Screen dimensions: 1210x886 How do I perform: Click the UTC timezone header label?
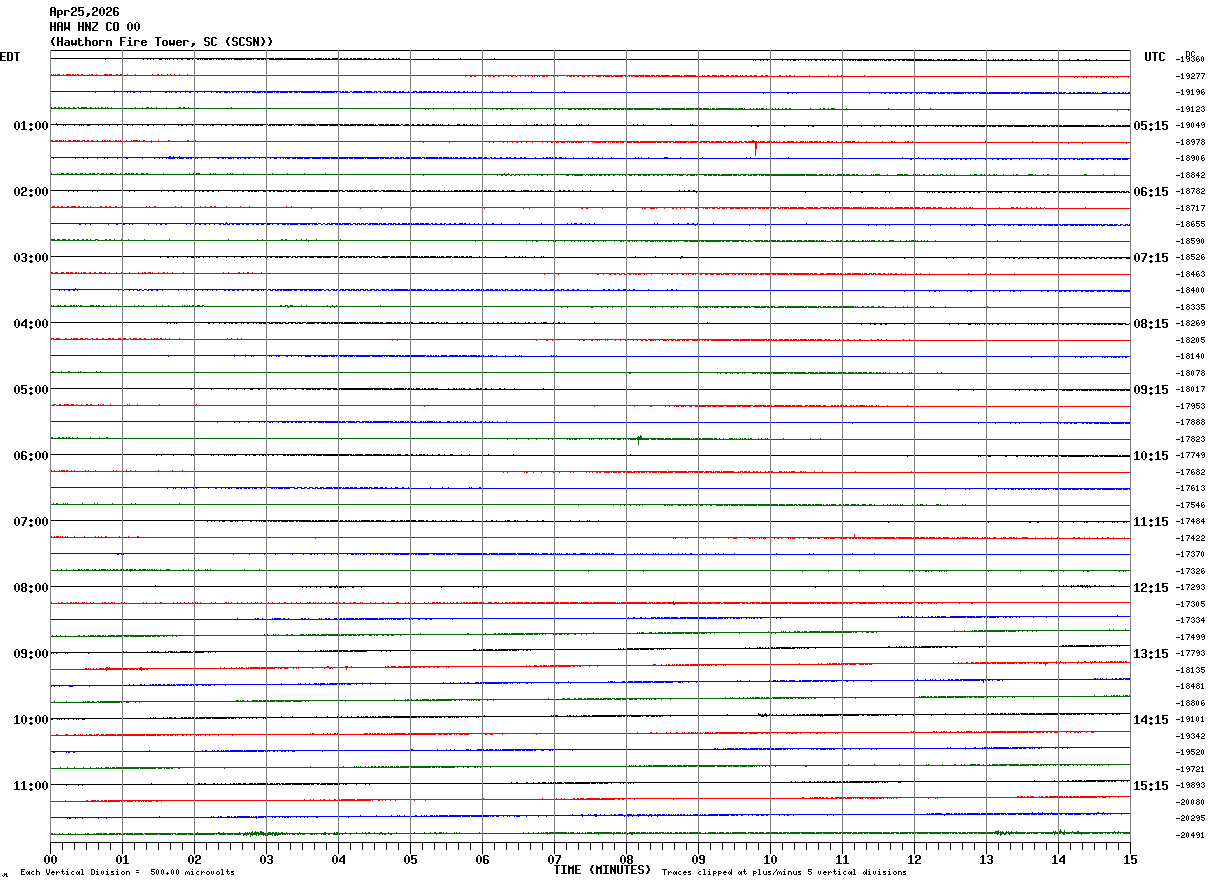pyautogui.click(x=1155, y=57)
